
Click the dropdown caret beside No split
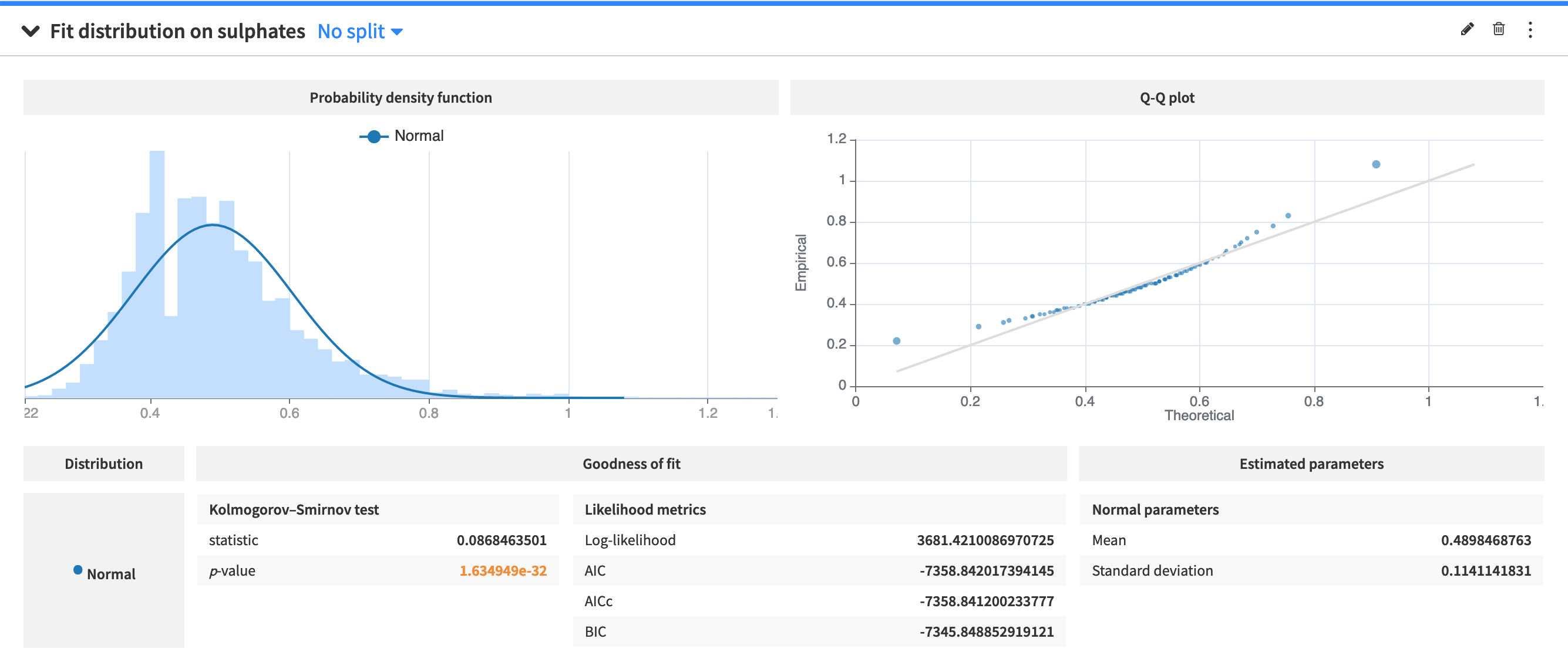click(x=397, y=32)
